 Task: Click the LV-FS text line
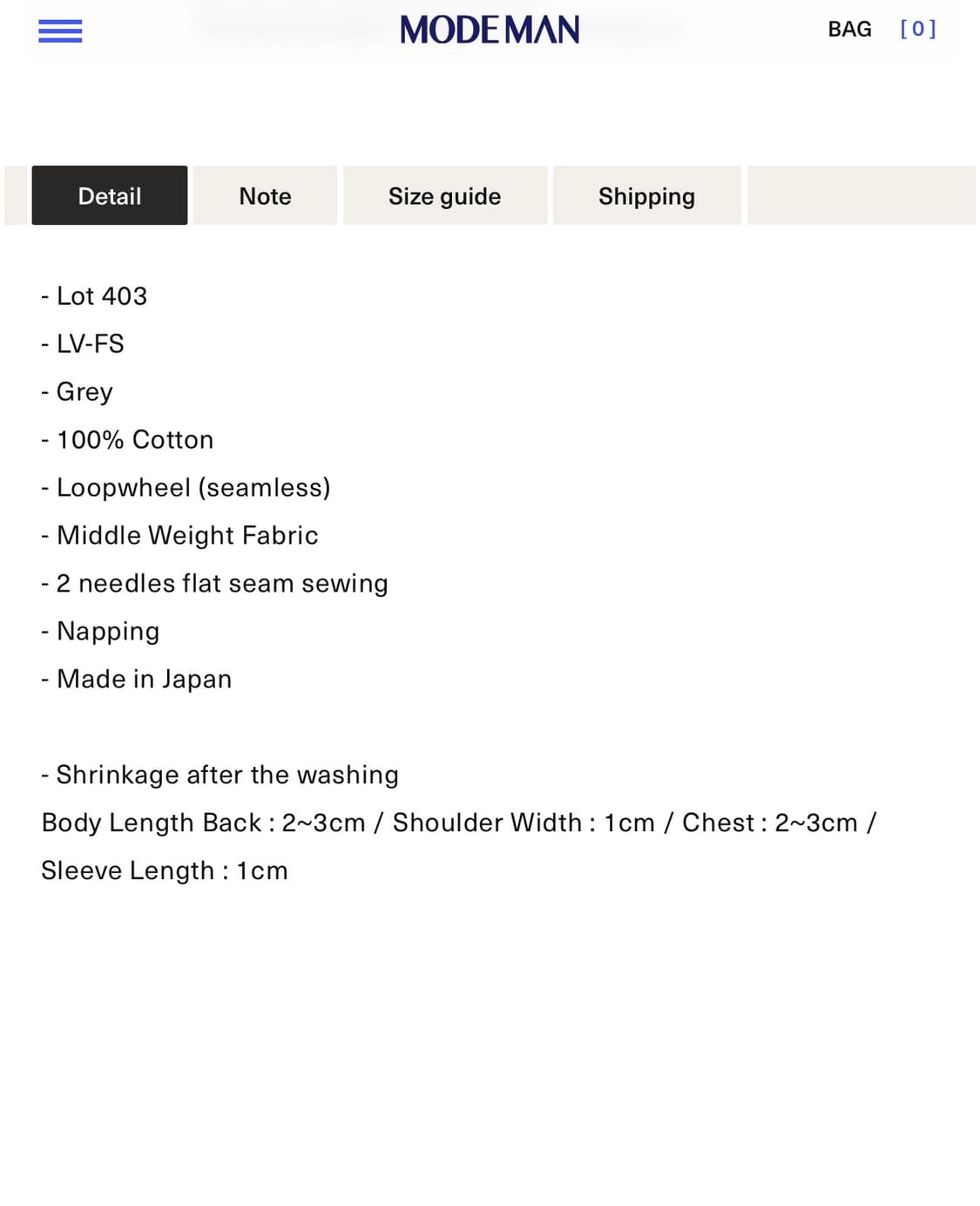(x=83, y=344)
